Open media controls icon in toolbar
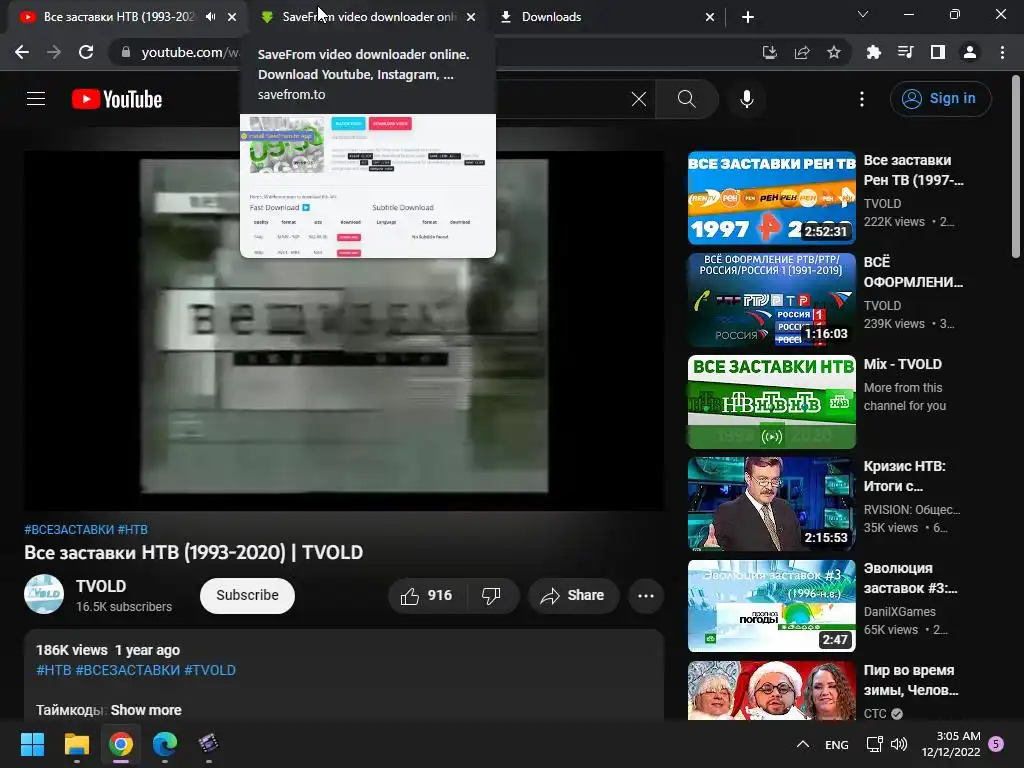Screen dimensions: 1024x768 coord(906,52)
